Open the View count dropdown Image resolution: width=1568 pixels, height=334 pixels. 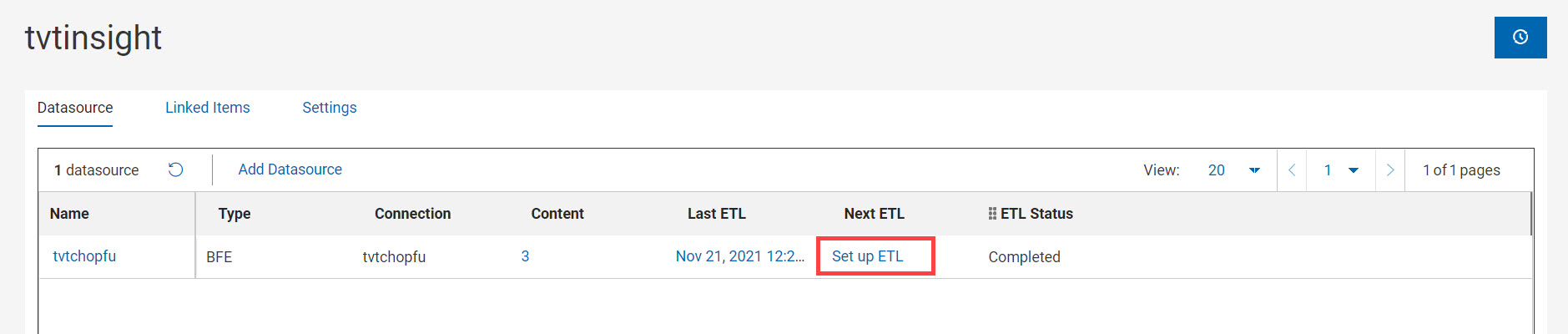pos(1253,170)
